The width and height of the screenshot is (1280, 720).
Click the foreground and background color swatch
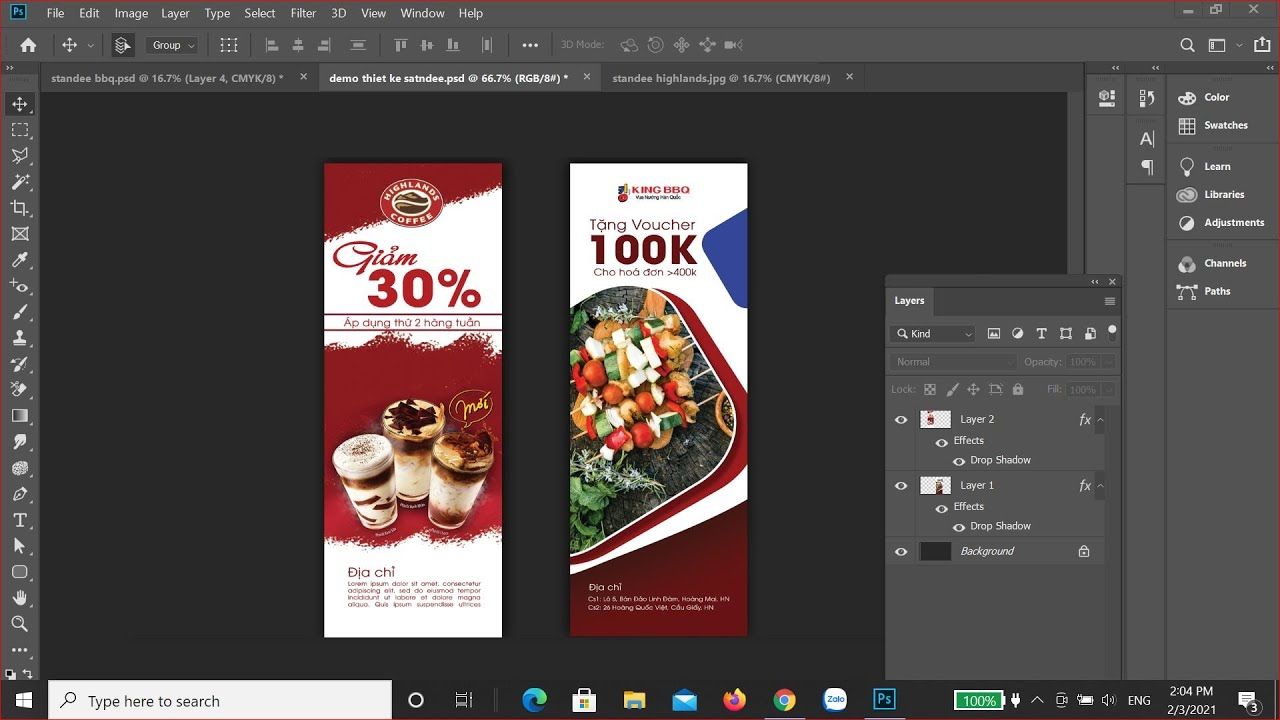tap(12, 676)
